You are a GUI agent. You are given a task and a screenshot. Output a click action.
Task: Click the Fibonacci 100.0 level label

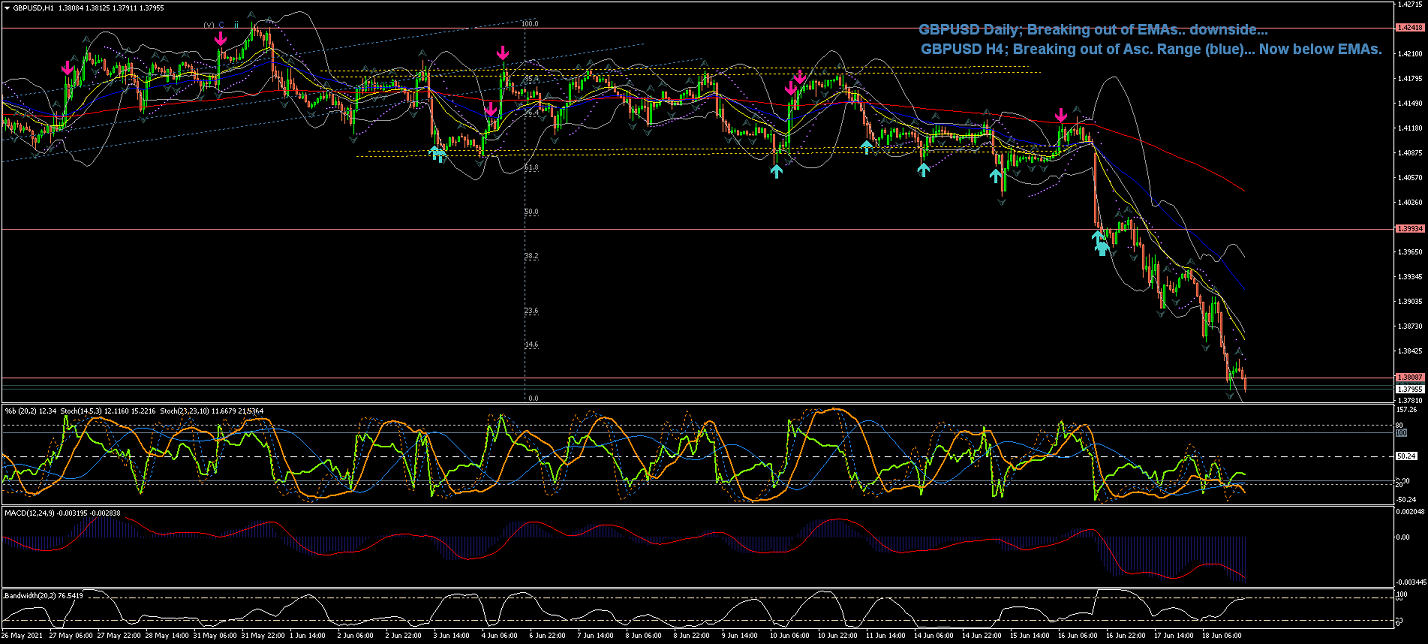[x=530, y=23]
